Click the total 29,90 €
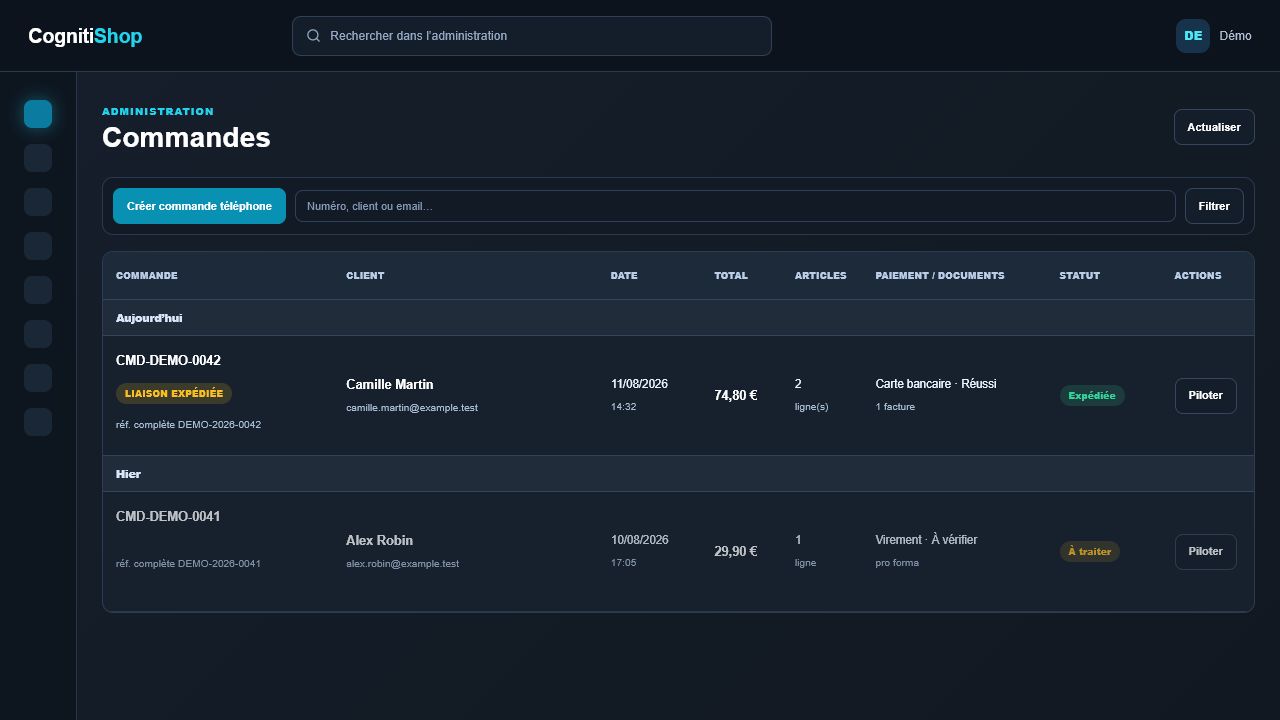Screen dimensions: 1280x720 [736, 552]
